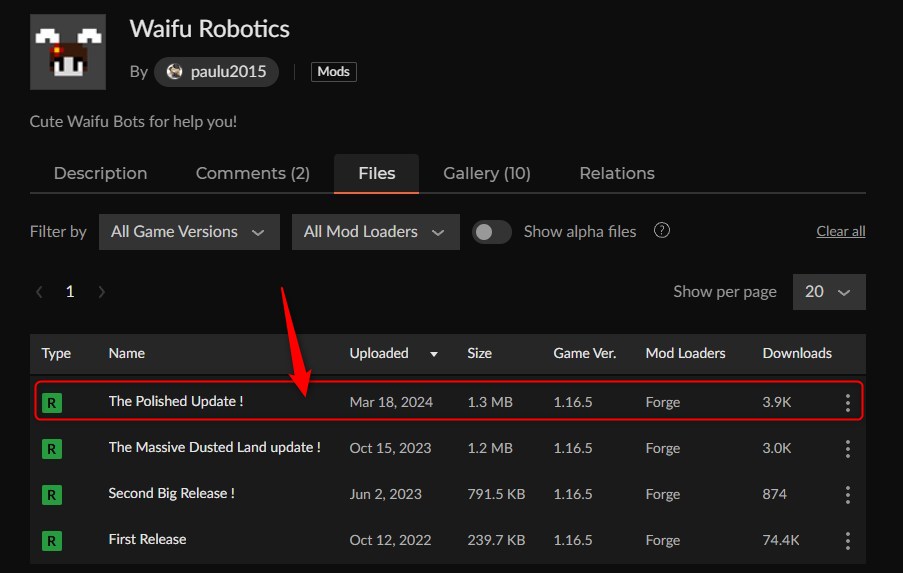Open the Waifu Robotics mod logo image
This screenshot has width=903, height=573.
pyautogui.click(x=68, y=52)
